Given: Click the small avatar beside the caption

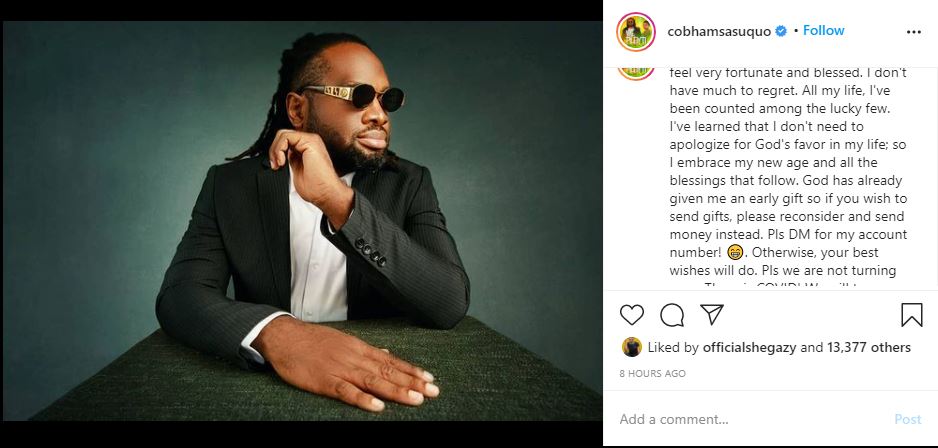Looking at the screenshot, I should pyautogui.click(x=636, y=66).
